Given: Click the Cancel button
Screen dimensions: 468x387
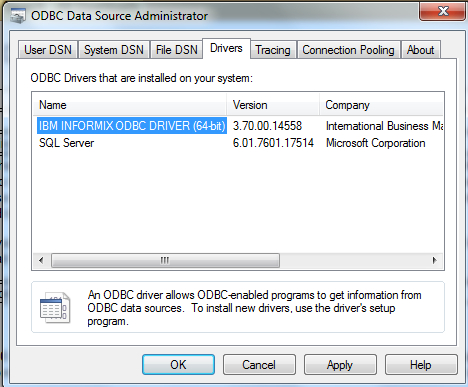Looking at the screenshot, I should [259, 364].
